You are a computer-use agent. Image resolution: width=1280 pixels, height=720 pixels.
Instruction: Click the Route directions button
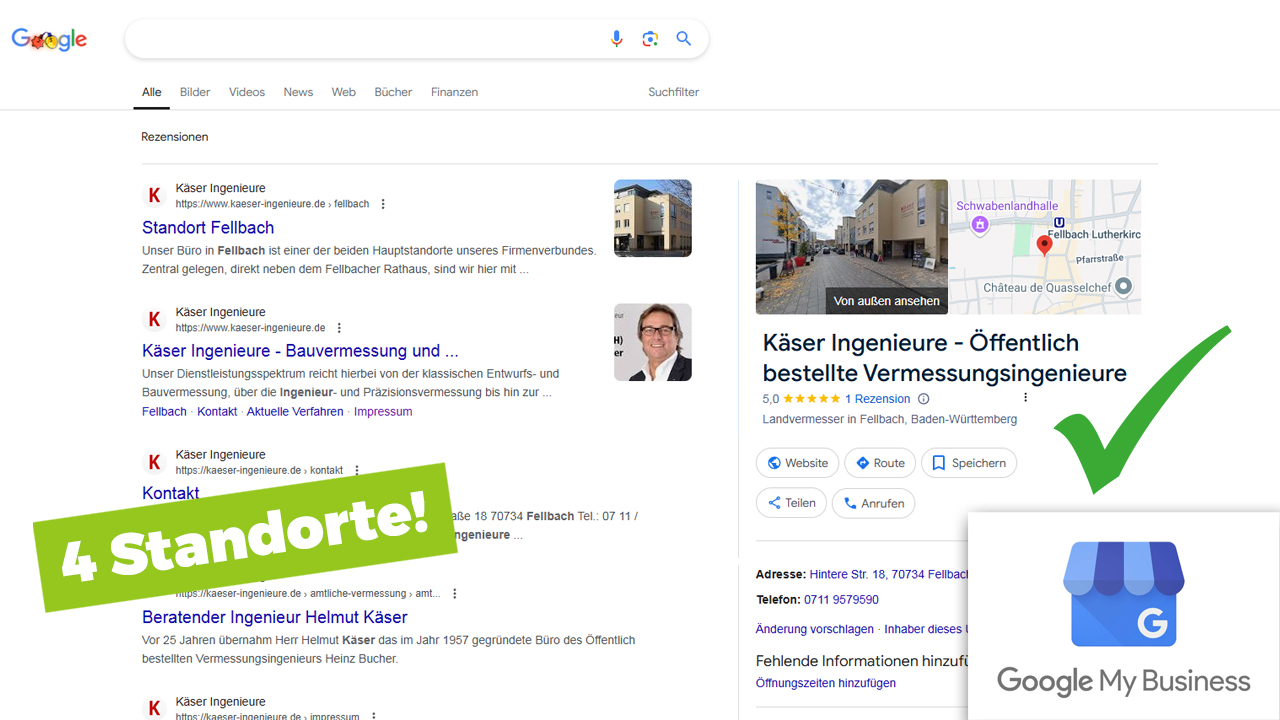pyautogui.click(x=879, y=463)
